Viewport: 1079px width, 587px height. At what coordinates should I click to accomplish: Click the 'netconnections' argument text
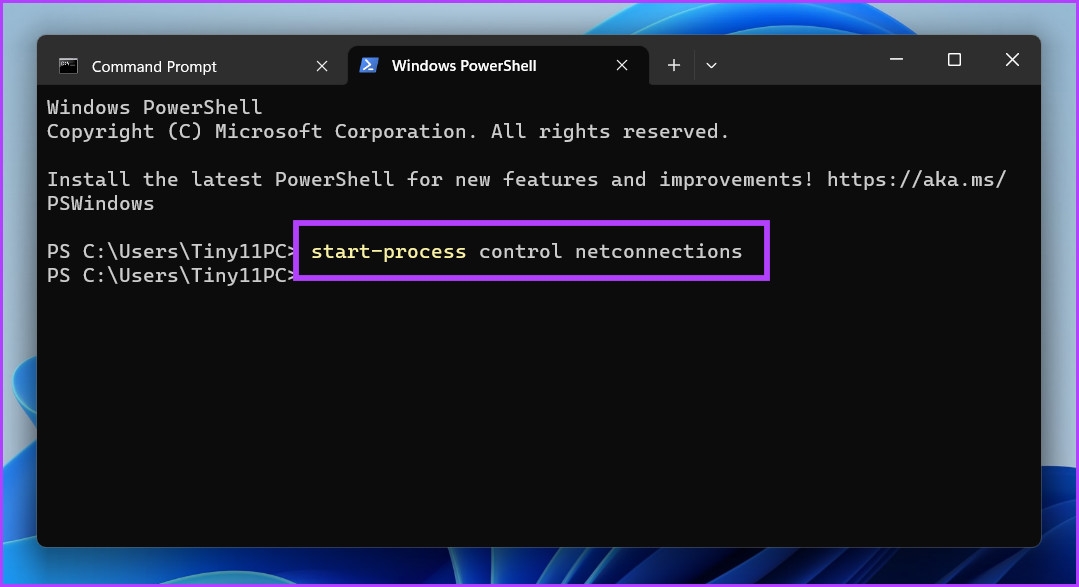pos(659,252)
